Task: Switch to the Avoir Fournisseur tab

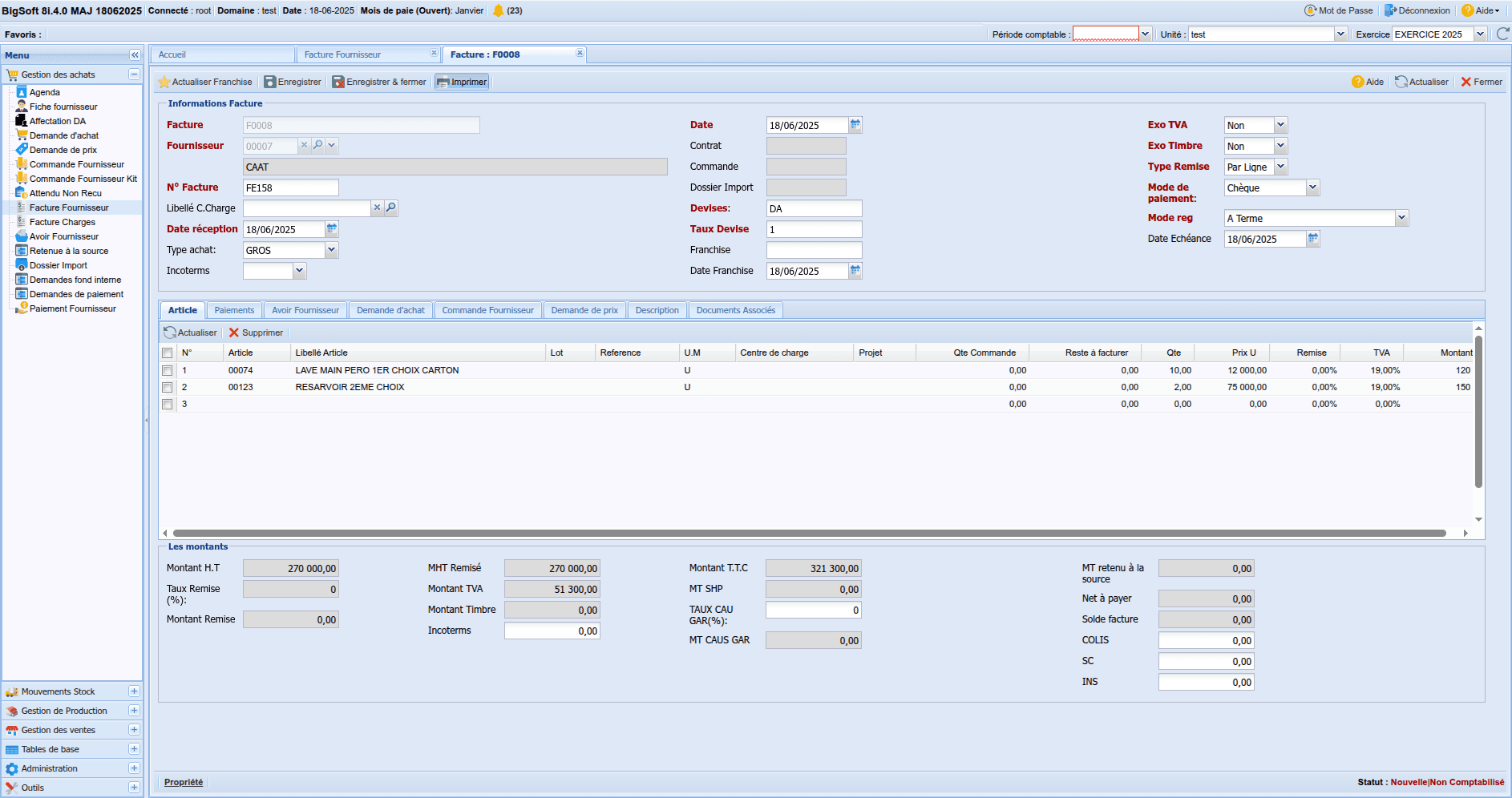Action: click(x=305, y=310)
